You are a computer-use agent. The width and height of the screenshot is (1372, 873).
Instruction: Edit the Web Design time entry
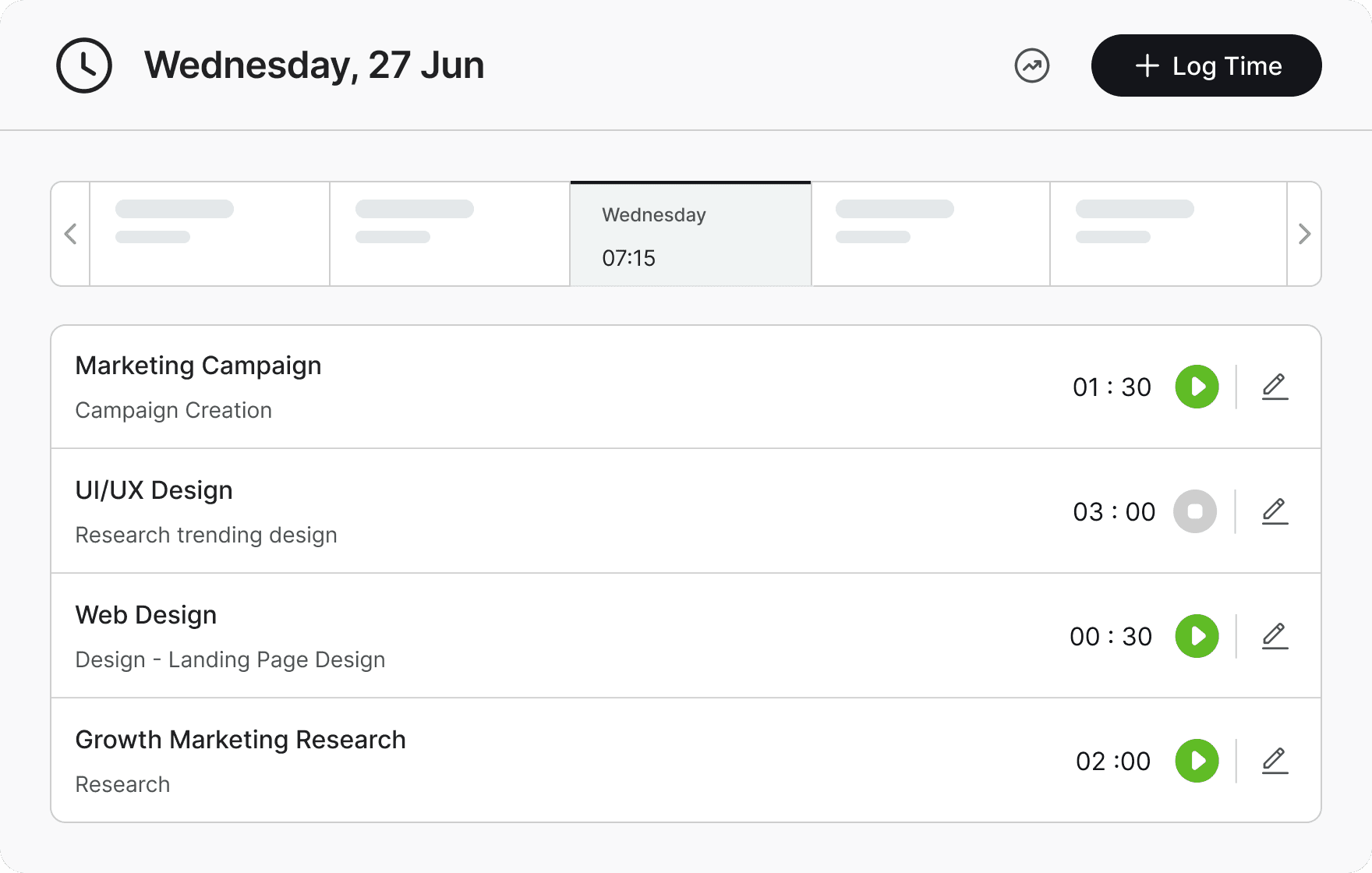(x=1275, y=636)
